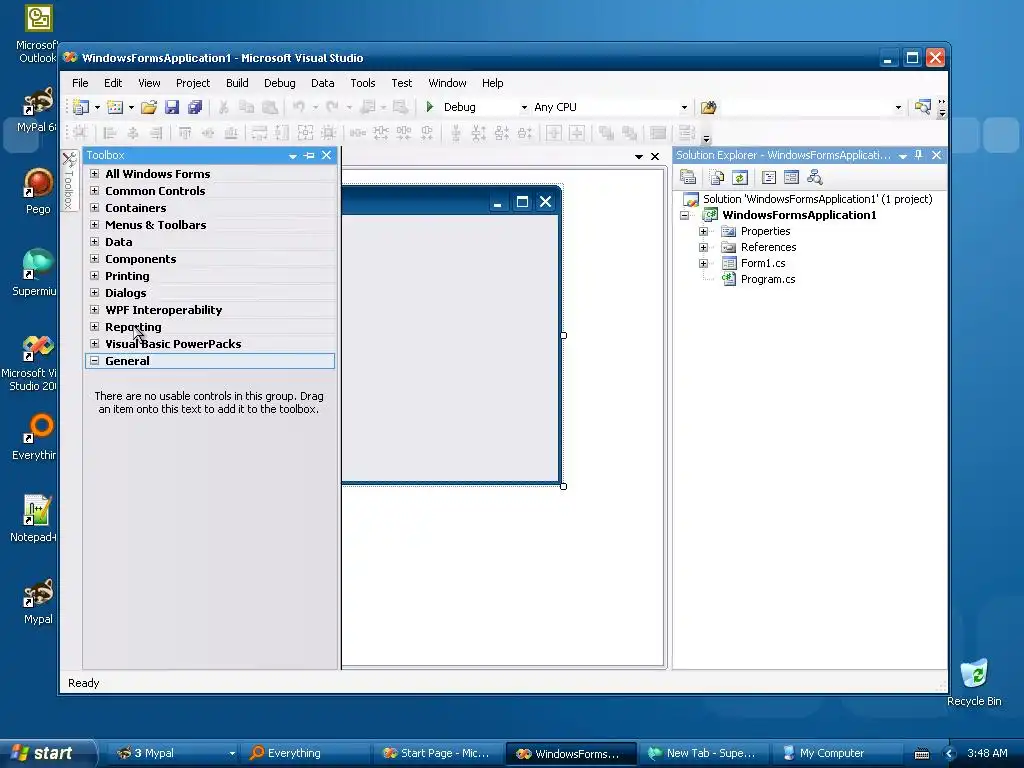Save the current file with the floppy icon
This screenshot has height=768, width=1024.
click(172, 107)
